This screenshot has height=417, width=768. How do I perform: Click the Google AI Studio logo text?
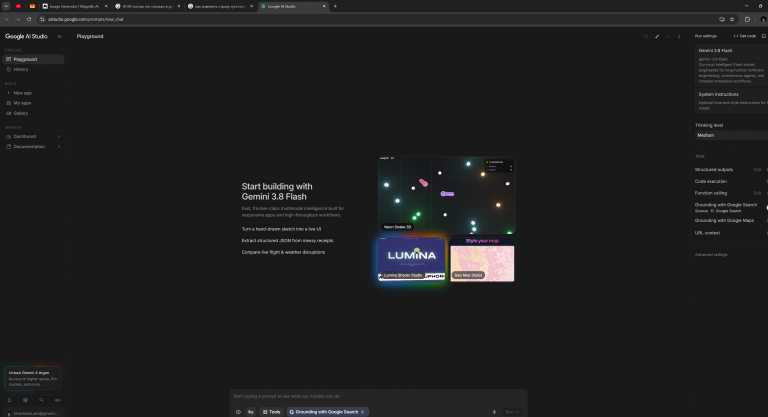(x=26, y=36)
